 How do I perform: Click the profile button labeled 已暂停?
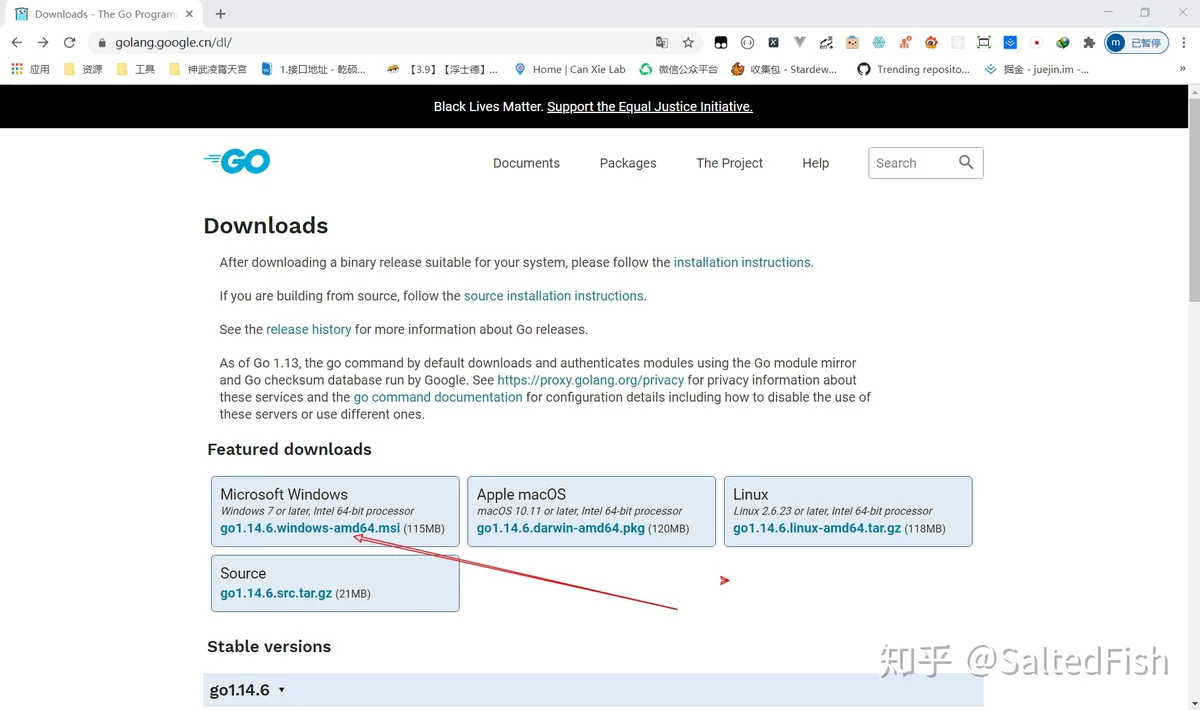1136,43
